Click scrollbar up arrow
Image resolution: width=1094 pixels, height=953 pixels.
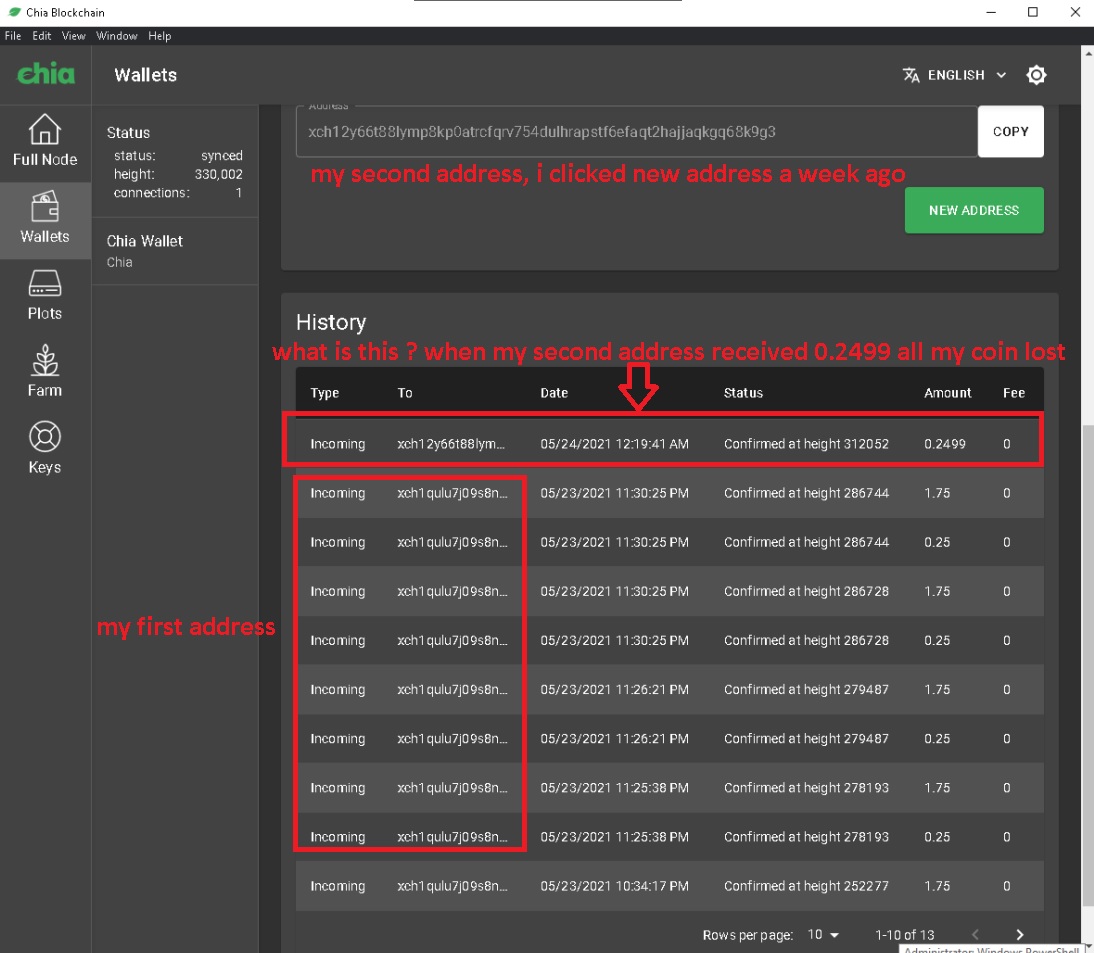(1088, 53)
